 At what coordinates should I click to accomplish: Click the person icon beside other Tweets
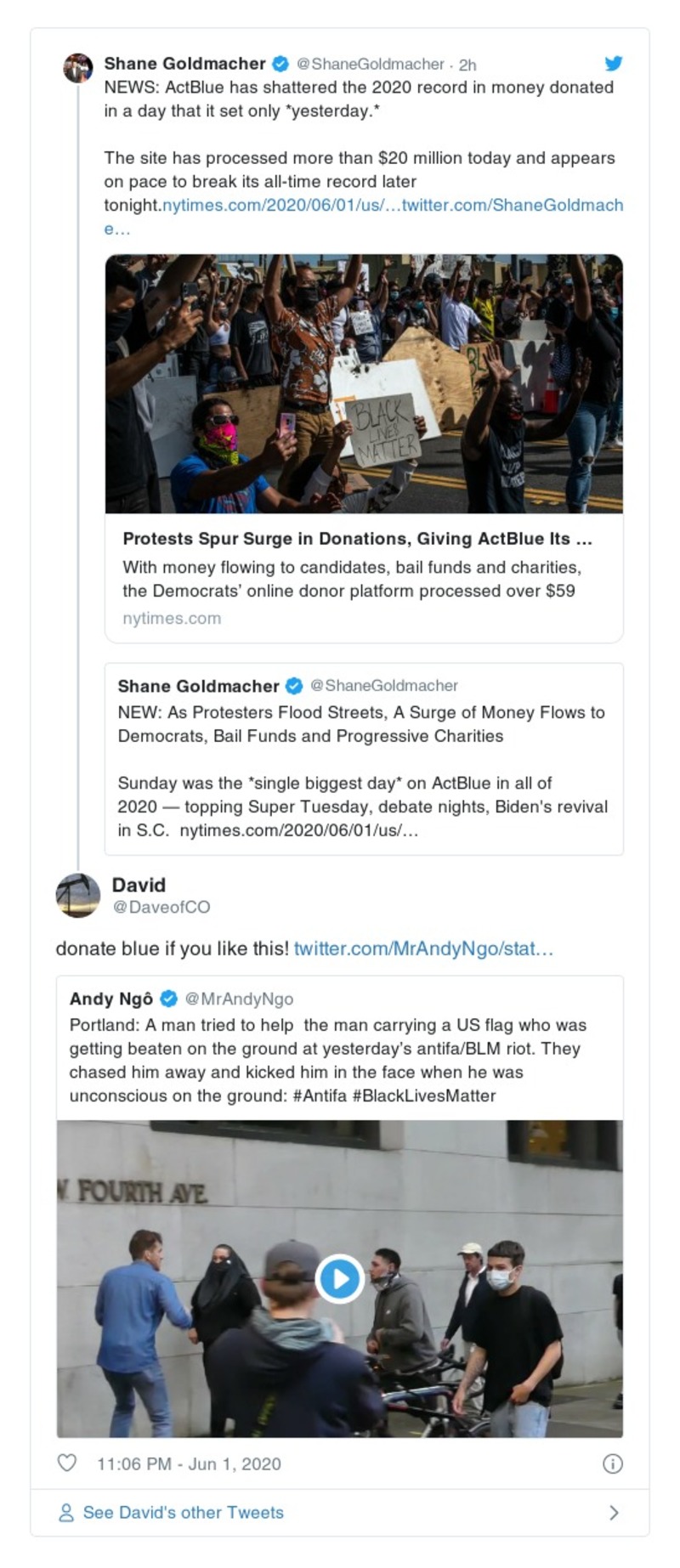pyautogui.click(x=65, y=1513)
